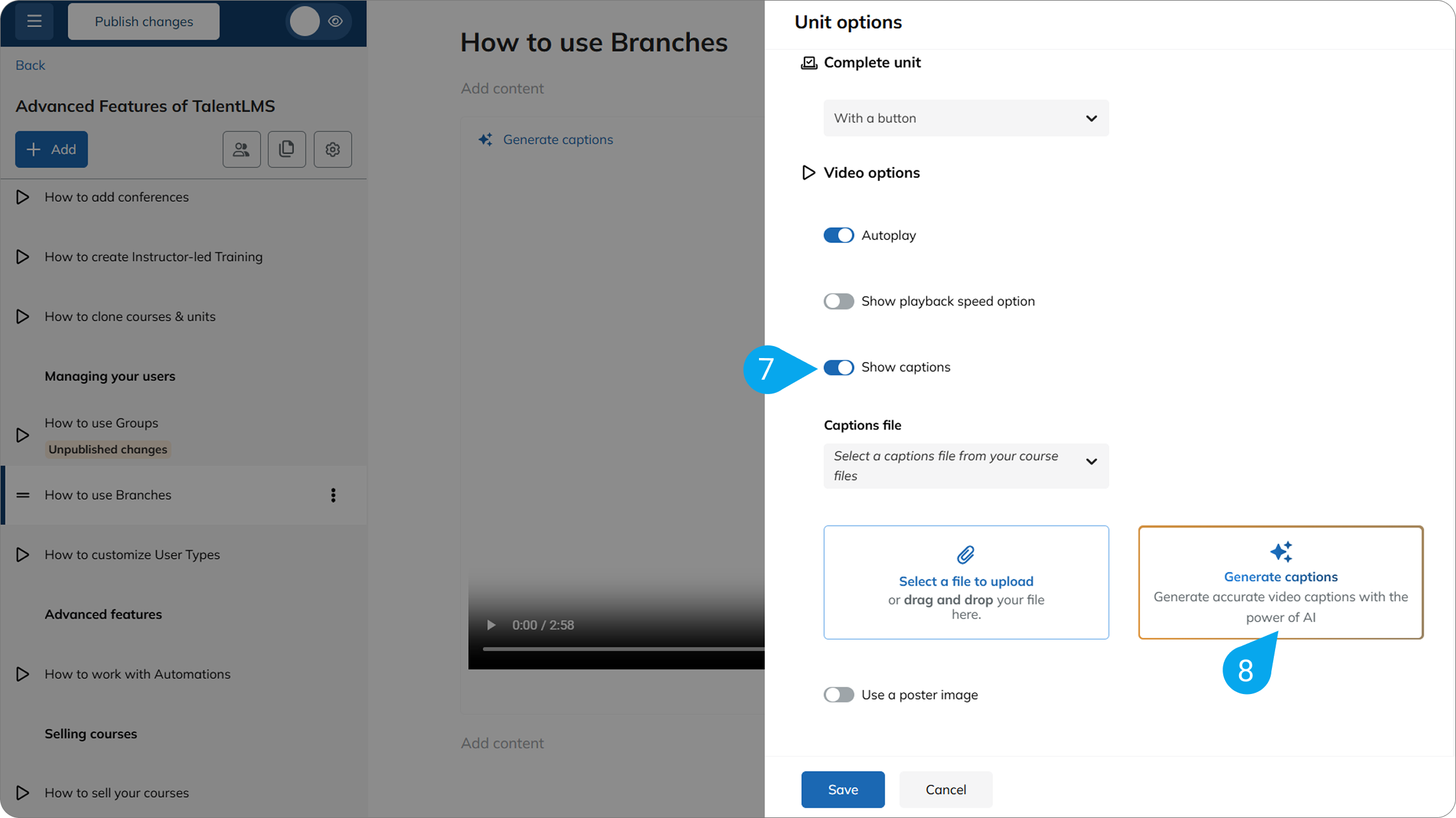Disable the Autoplay toggle
The width and height of the screenshot is (1456, 818).
pyautogui.click(x=839, y=235)
